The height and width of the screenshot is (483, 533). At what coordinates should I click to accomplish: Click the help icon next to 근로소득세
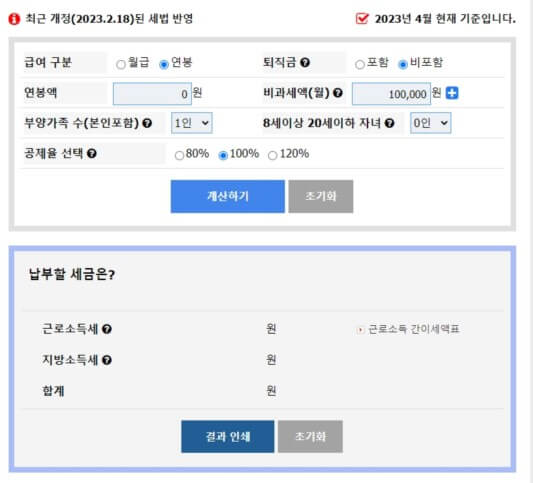tap(107, 329)
